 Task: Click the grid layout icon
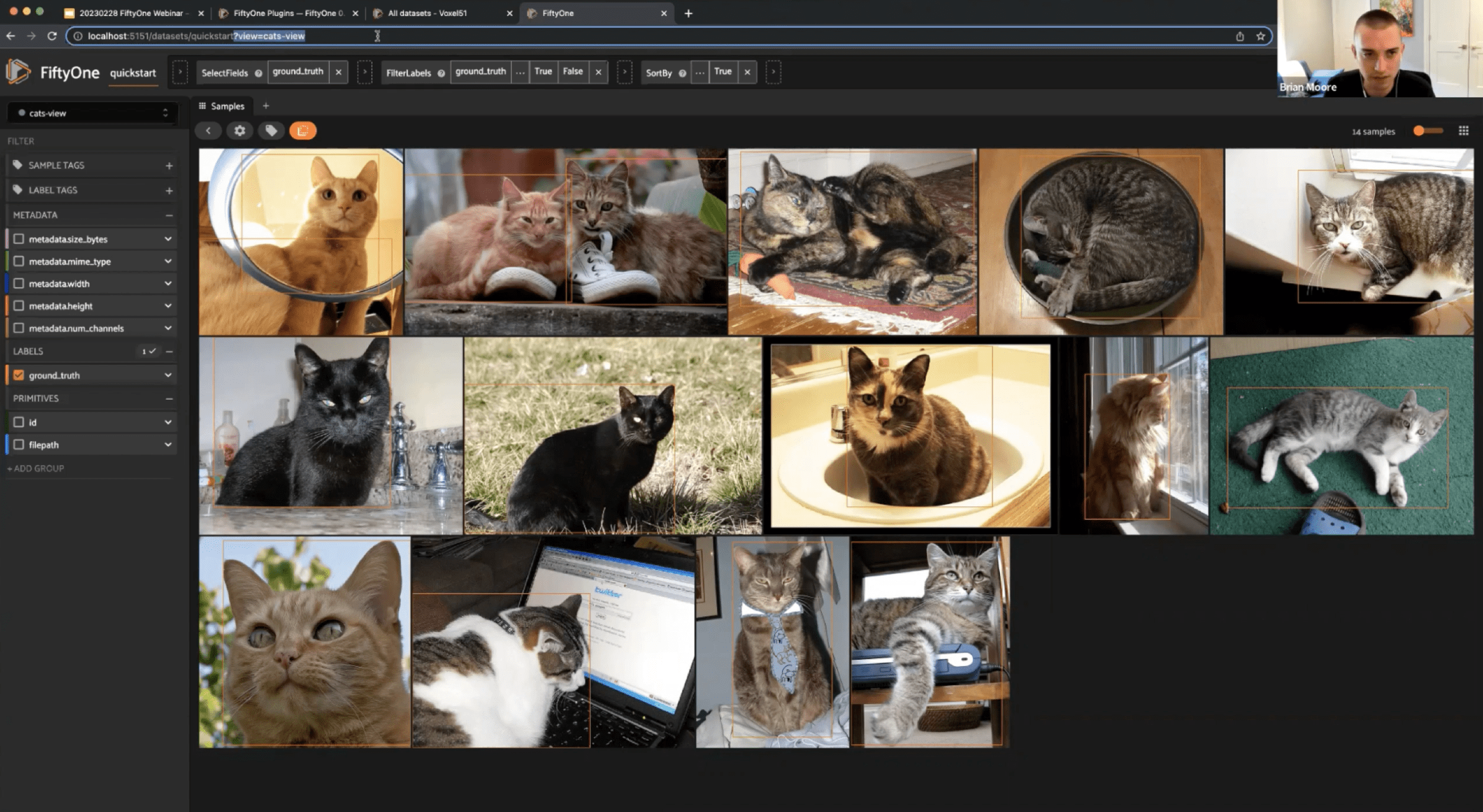coord(1463,131)
